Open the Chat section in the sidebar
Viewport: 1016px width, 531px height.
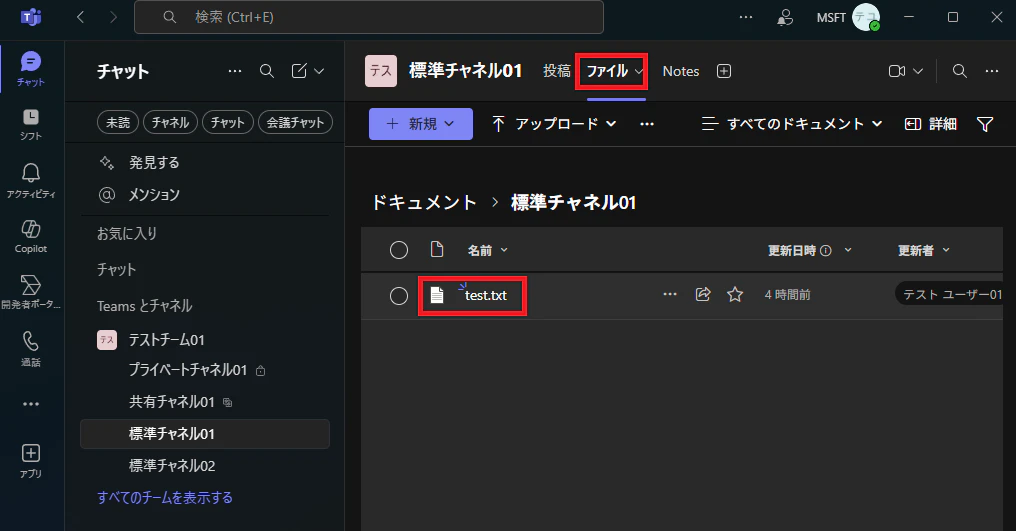[30, 69]
